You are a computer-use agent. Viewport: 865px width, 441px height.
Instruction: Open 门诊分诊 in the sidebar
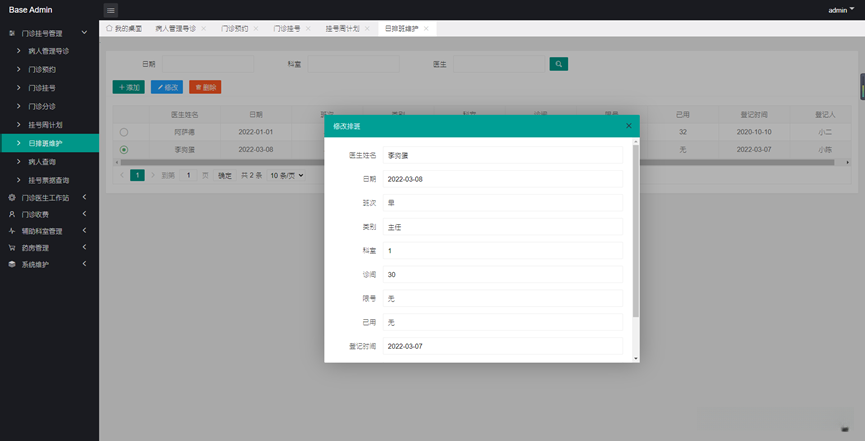[x=49, y=107]
